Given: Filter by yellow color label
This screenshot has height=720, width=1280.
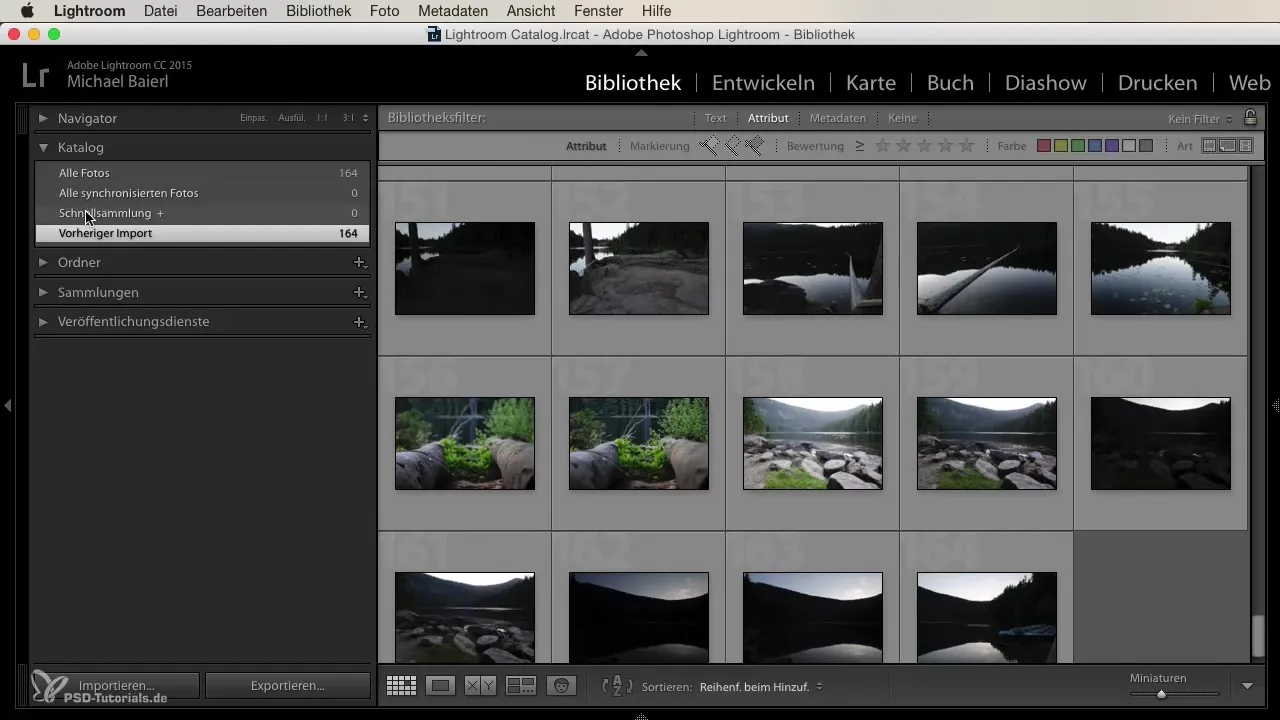Looking at the screenshot, I should click(1061, 146).
